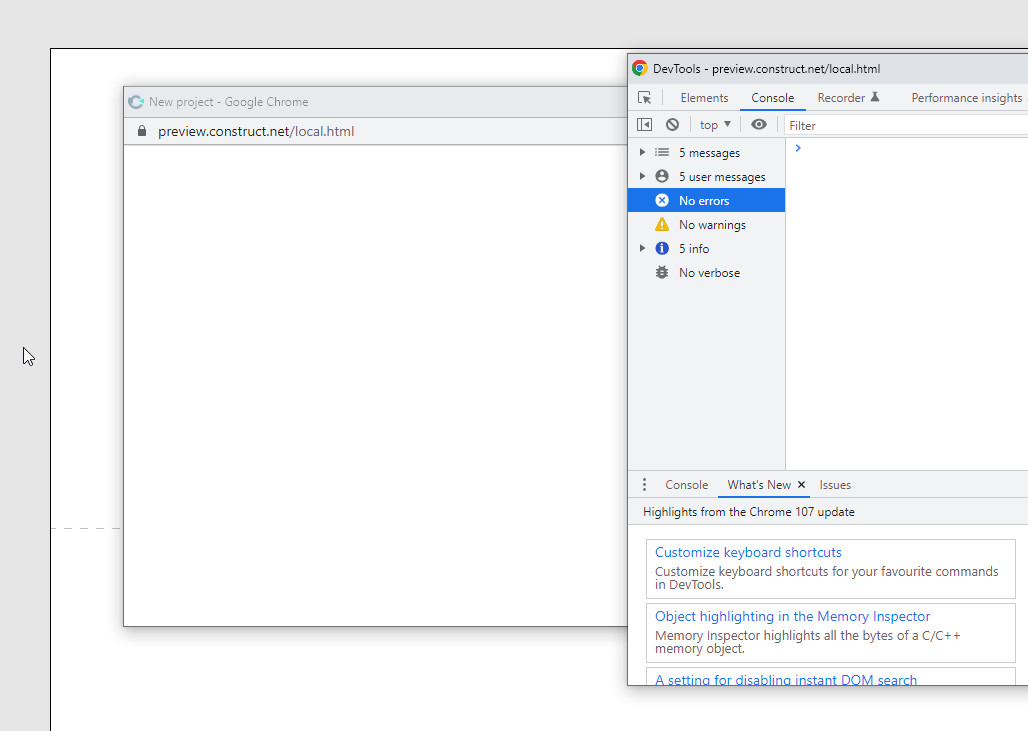Open the drawer three-dot overflow menu
Viewport: 1028px width, 731px height.
644,484
